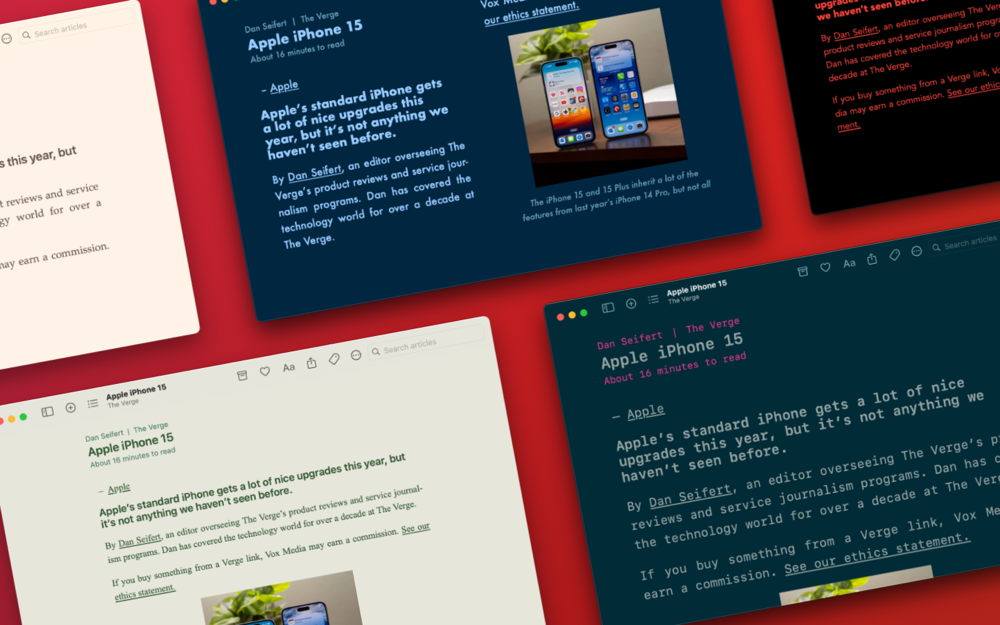The height and width of the screenshot is (625, 1000).
Task: Click toolbar title 'Apple iPhone 15' in teal window
Action: point(696,288)
